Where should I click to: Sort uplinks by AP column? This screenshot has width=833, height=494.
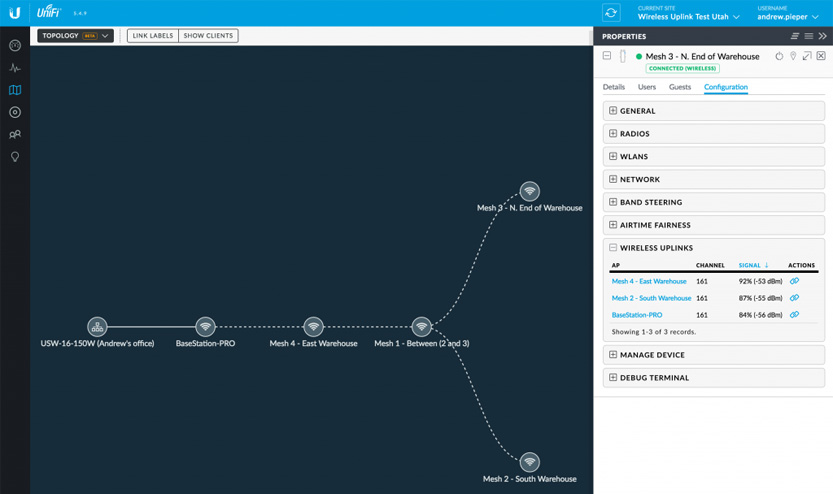pyautogui.click(x=616, y=265)
